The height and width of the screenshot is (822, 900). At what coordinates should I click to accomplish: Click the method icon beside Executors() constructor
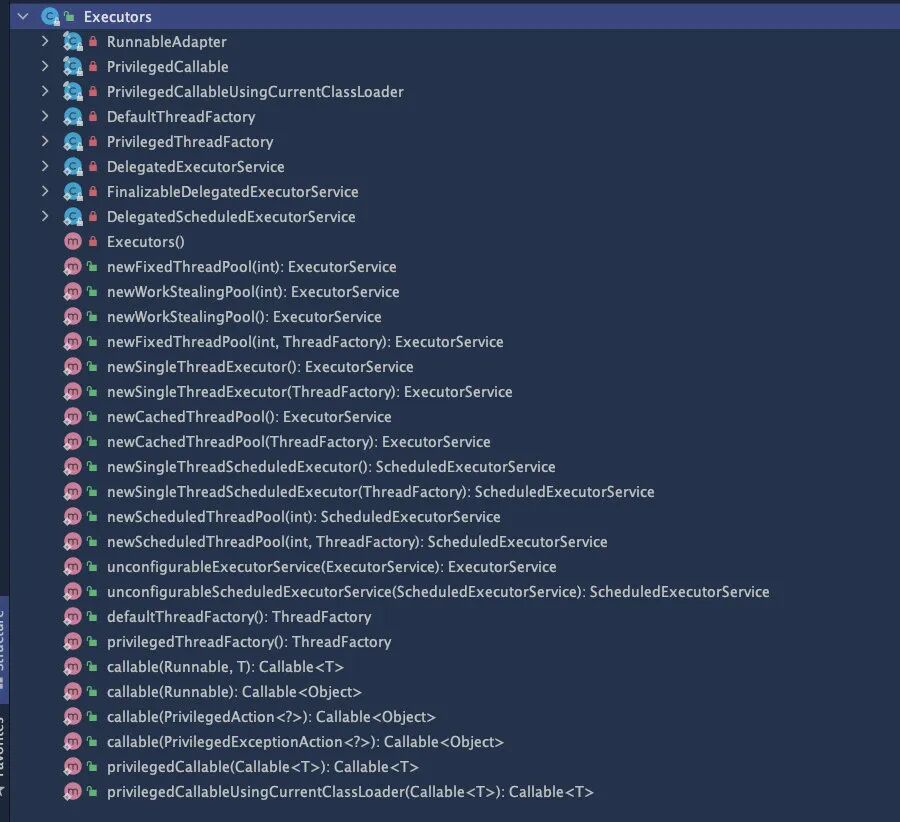tap(72, 242)
